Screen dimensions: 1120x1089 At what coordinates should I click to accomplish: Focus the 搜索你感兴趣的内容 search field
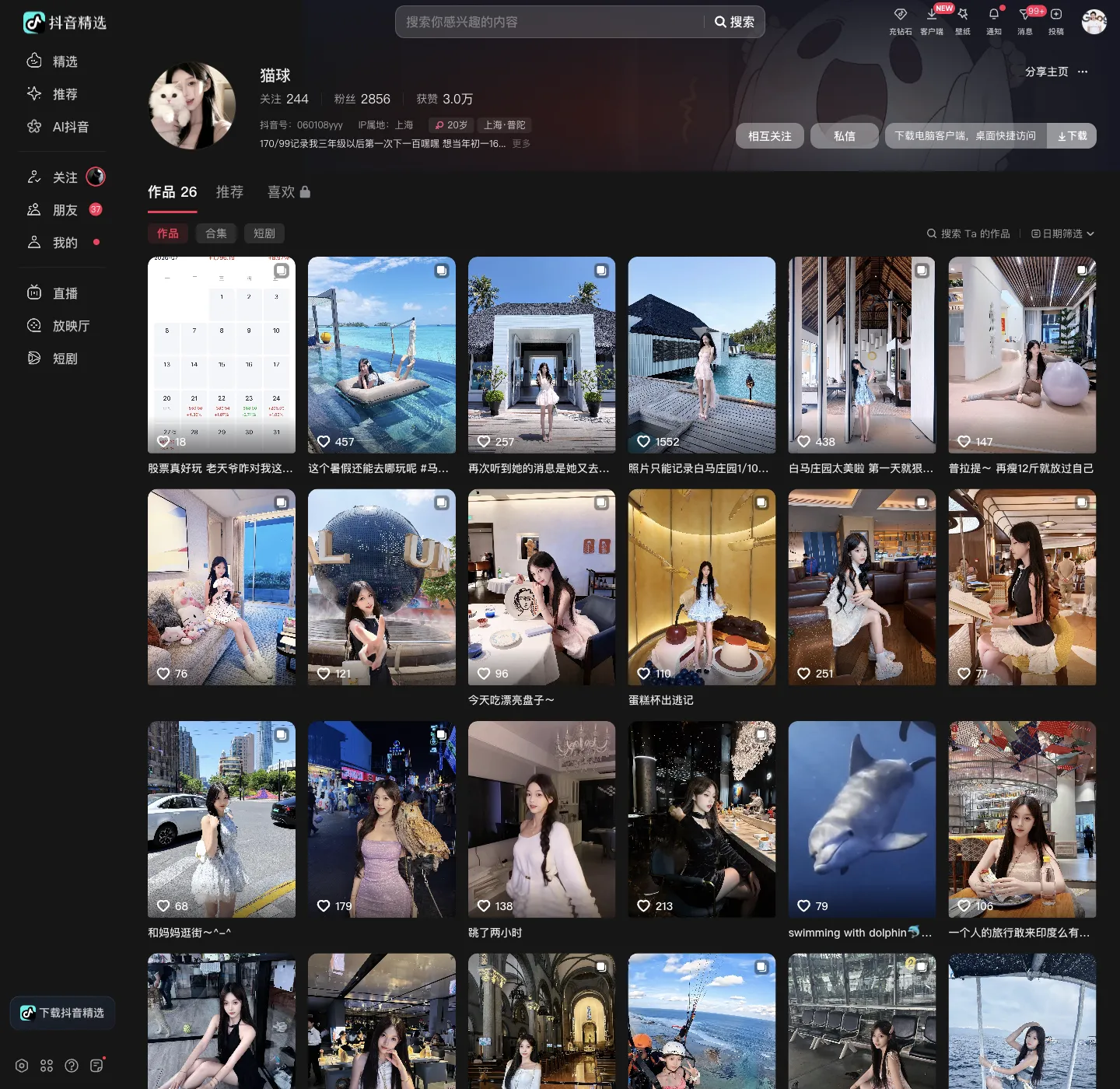pos(552,22)
